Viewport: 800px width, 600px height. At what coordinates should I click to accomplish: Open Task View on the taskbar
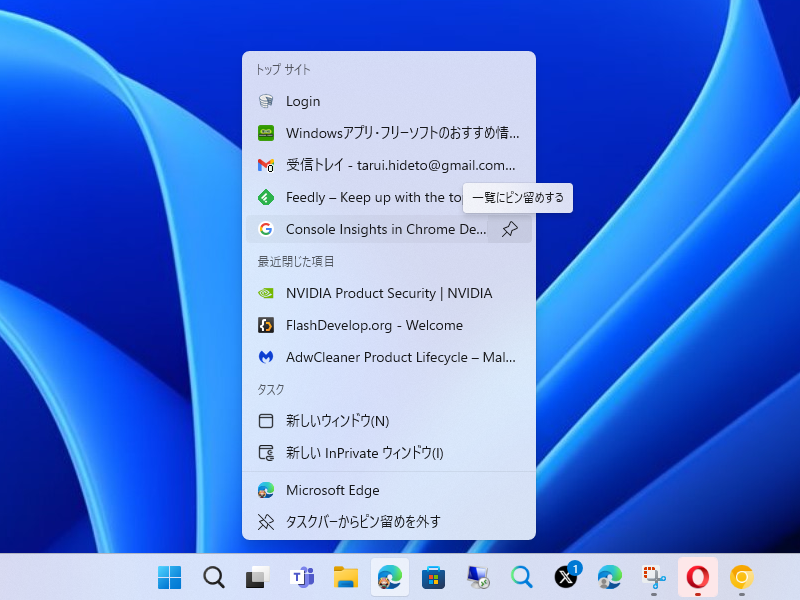pyautogui.click(x=258, y=577)
